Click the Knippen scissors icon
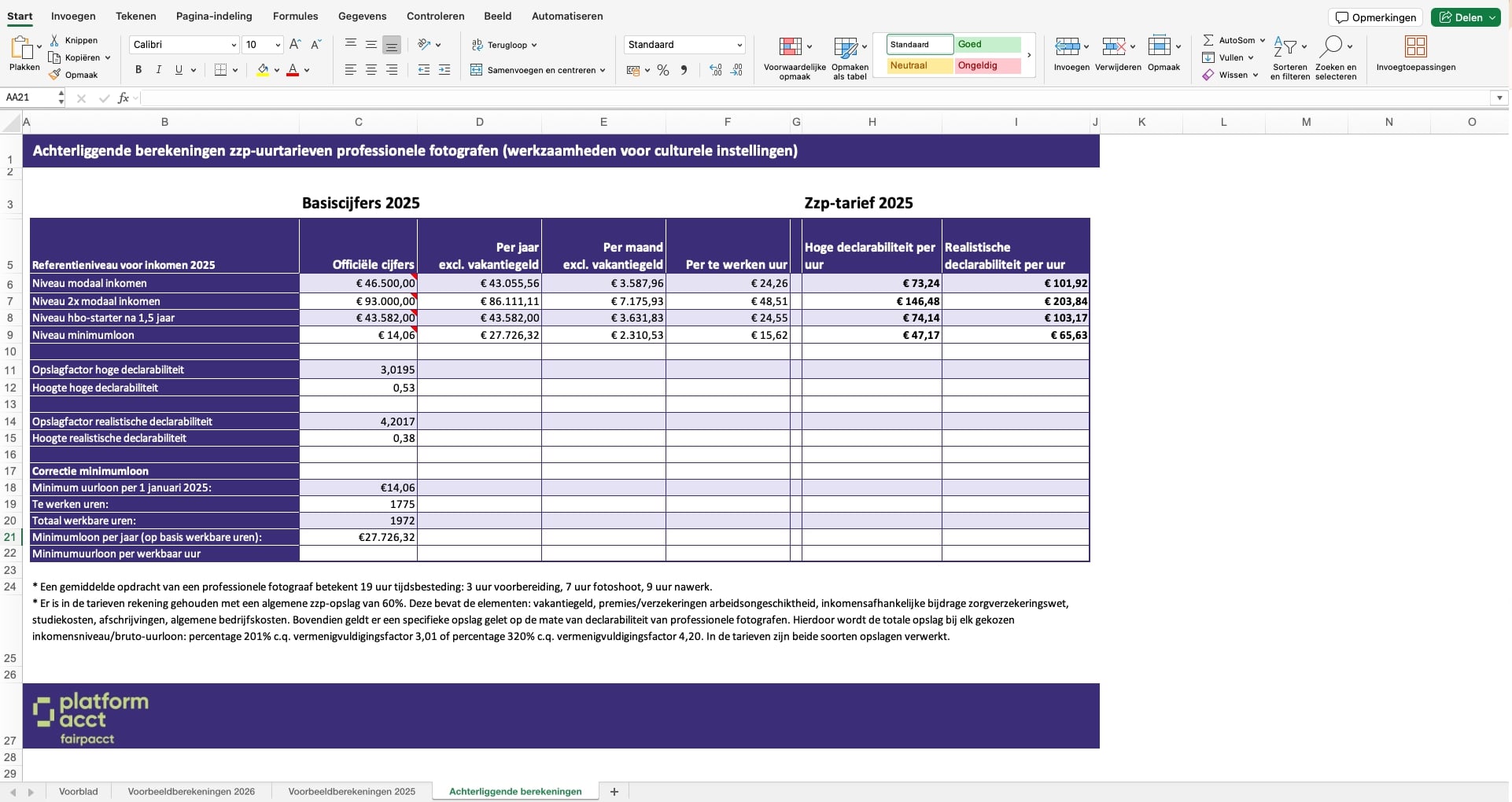The image size is (1512, 802). 55,40
